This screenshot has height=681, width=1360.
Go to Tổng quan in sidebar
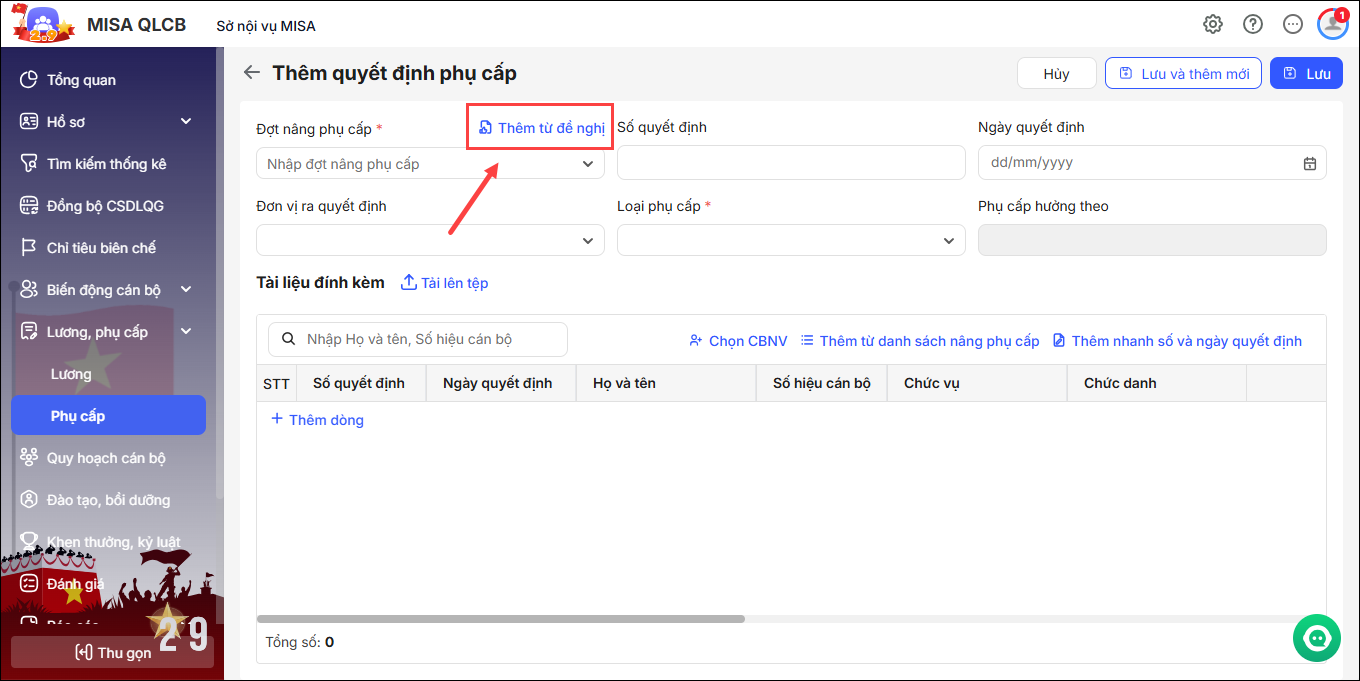coord(81,80)
